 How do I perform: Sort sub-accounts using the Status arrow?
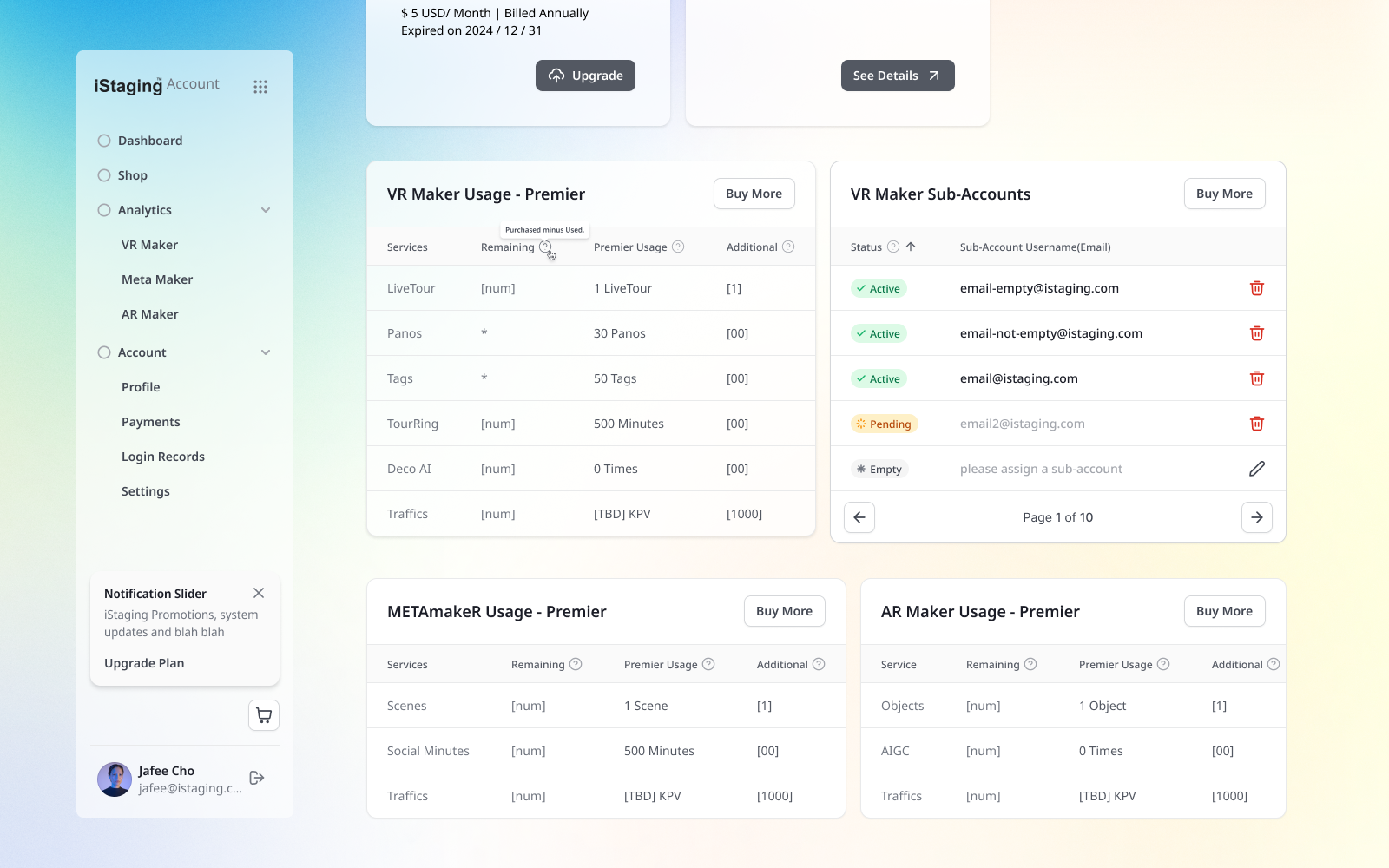[x=911, y=247]
